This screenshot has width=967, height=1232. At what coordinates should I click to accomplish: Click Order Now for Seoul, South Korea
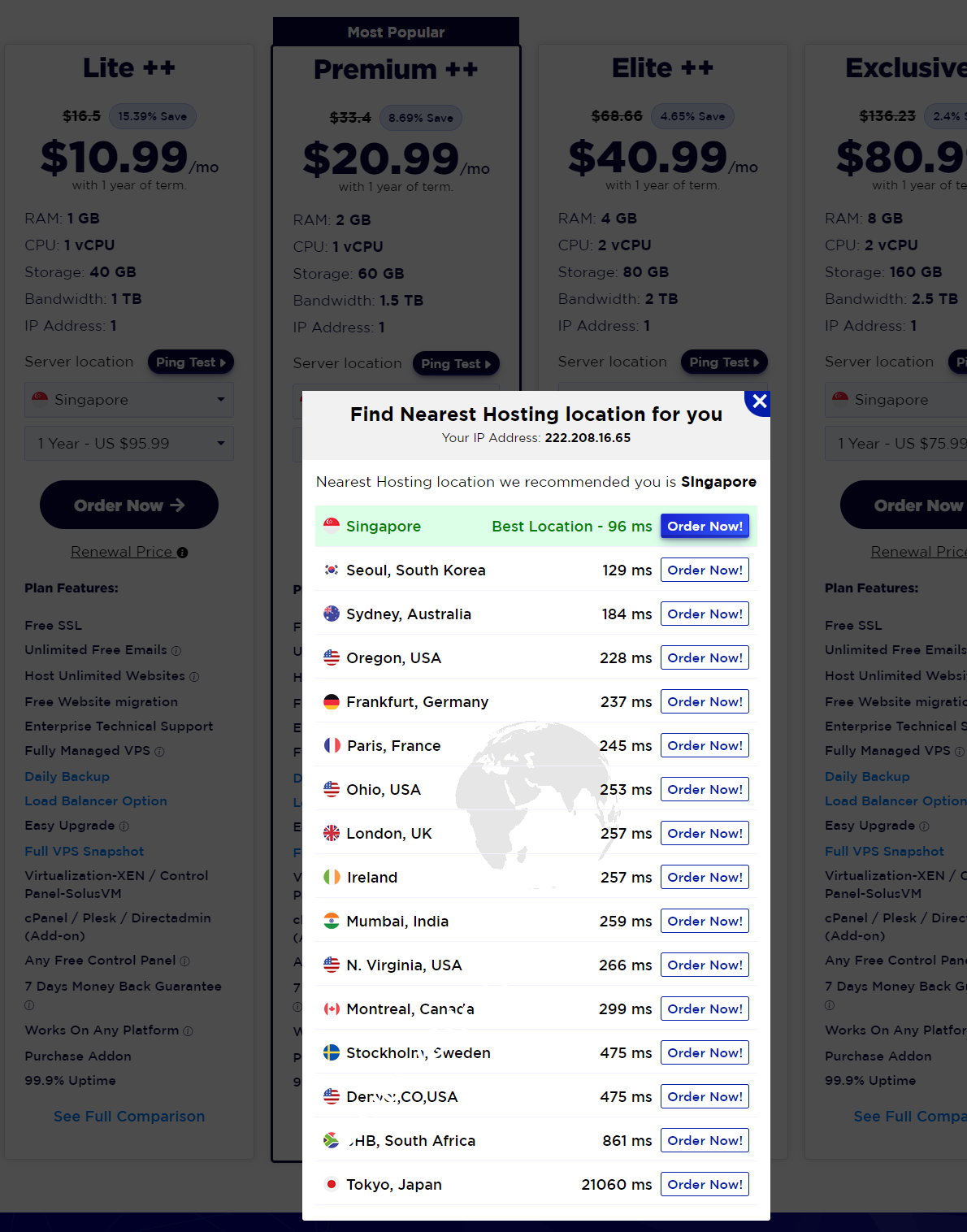[x=705, y=570]
